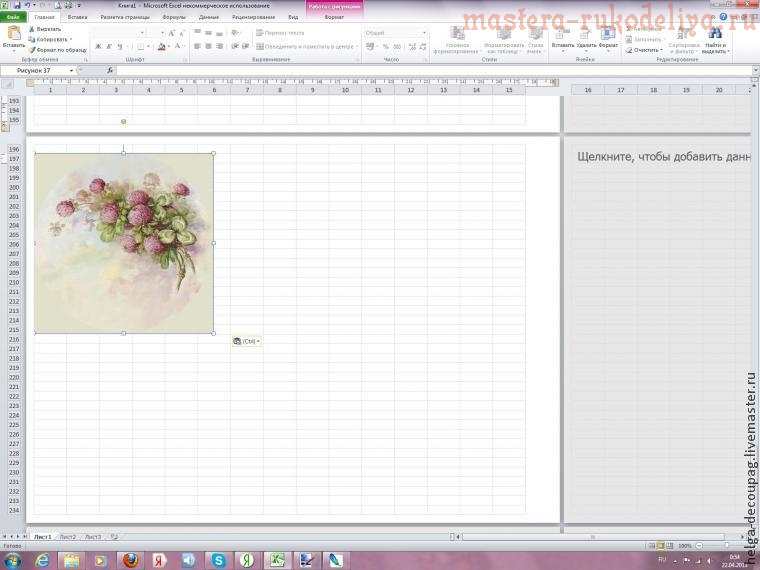Switch to sheet tab Лист3
The image size is (760, 570).
click(93, 537)
